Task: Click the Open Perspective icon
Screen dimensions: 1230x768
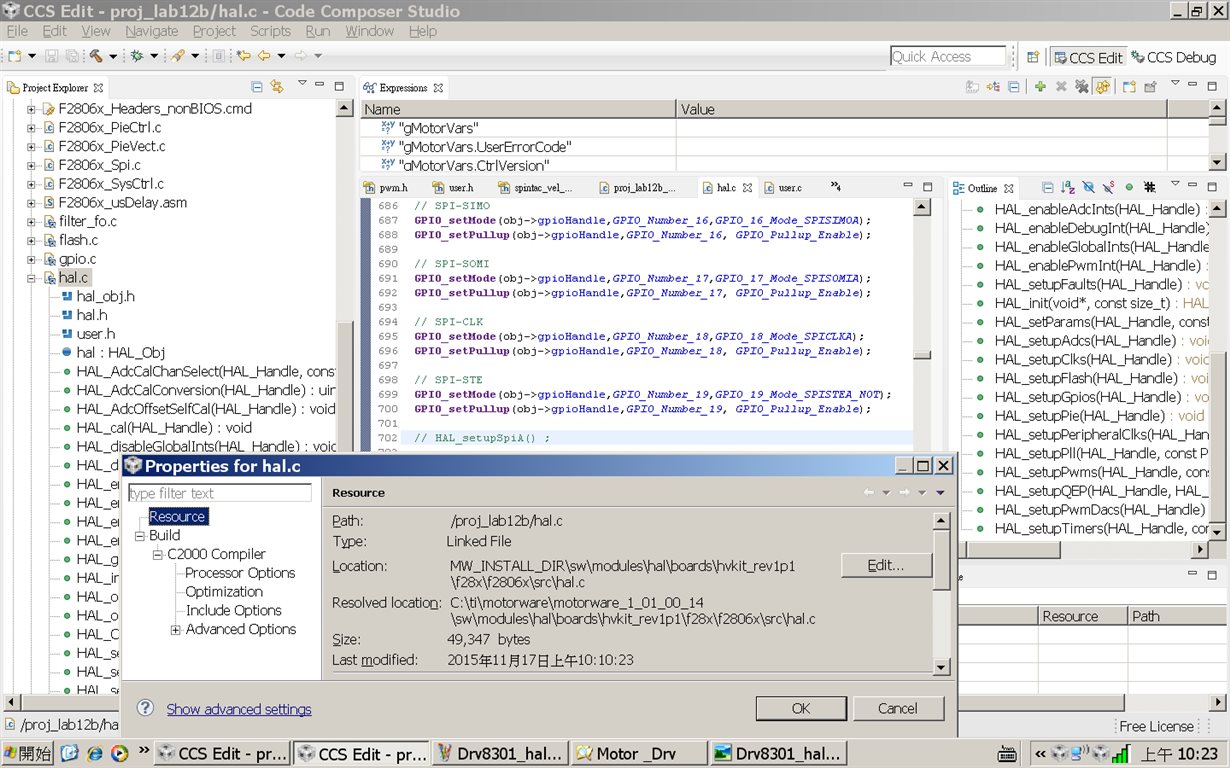Action: point(1033,57)
